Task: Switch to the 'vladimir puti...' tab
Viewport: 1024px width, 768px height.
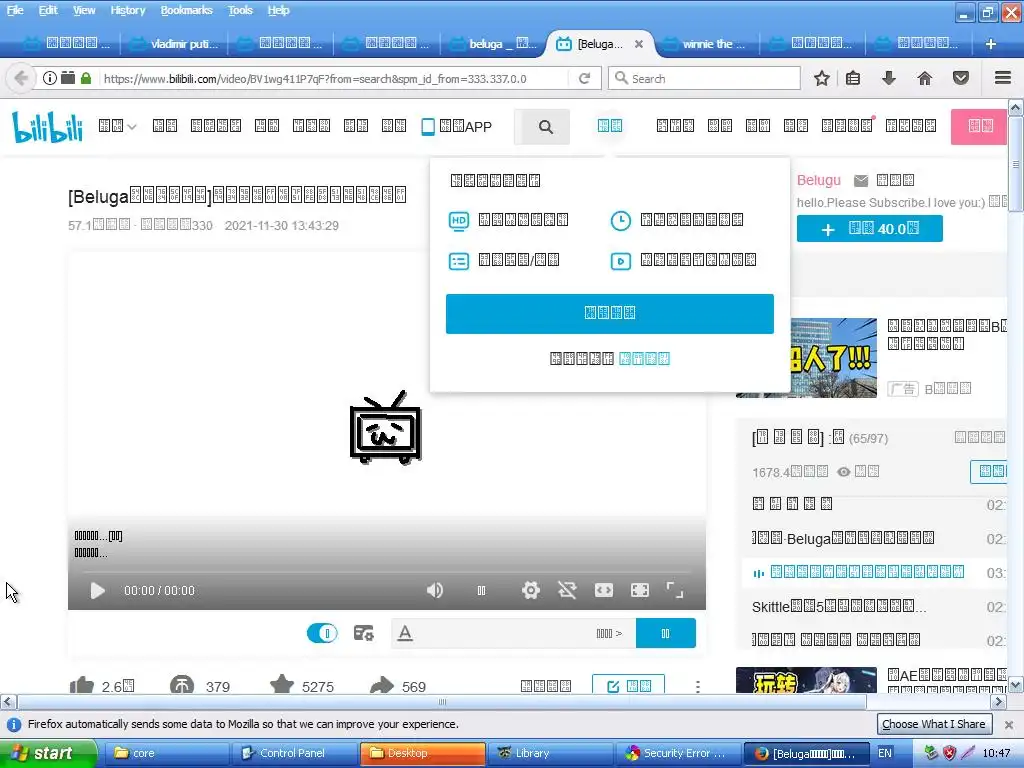Action: tap(174, 44)
